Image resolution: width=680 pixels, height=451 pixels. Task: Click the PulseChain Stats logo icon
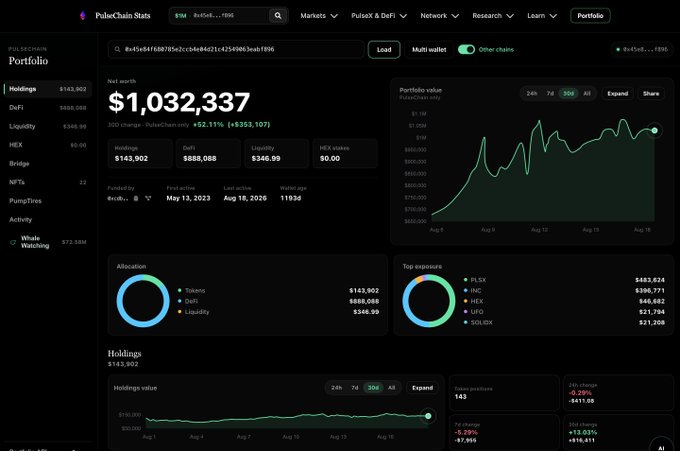83,16
